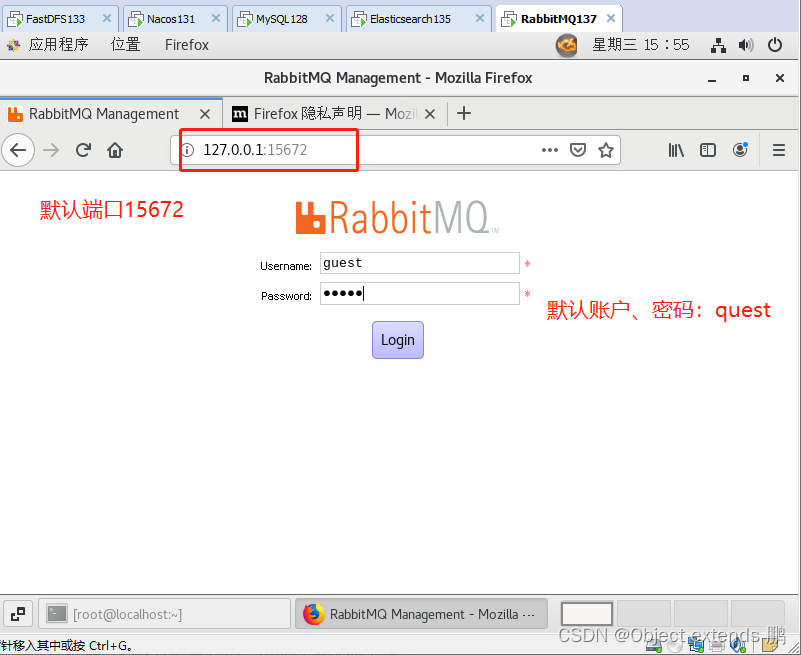This screenshot has width=801, height=655.
Task: Close the RabbitMQ Management browser tab
Action: click(x=205, y=114)
